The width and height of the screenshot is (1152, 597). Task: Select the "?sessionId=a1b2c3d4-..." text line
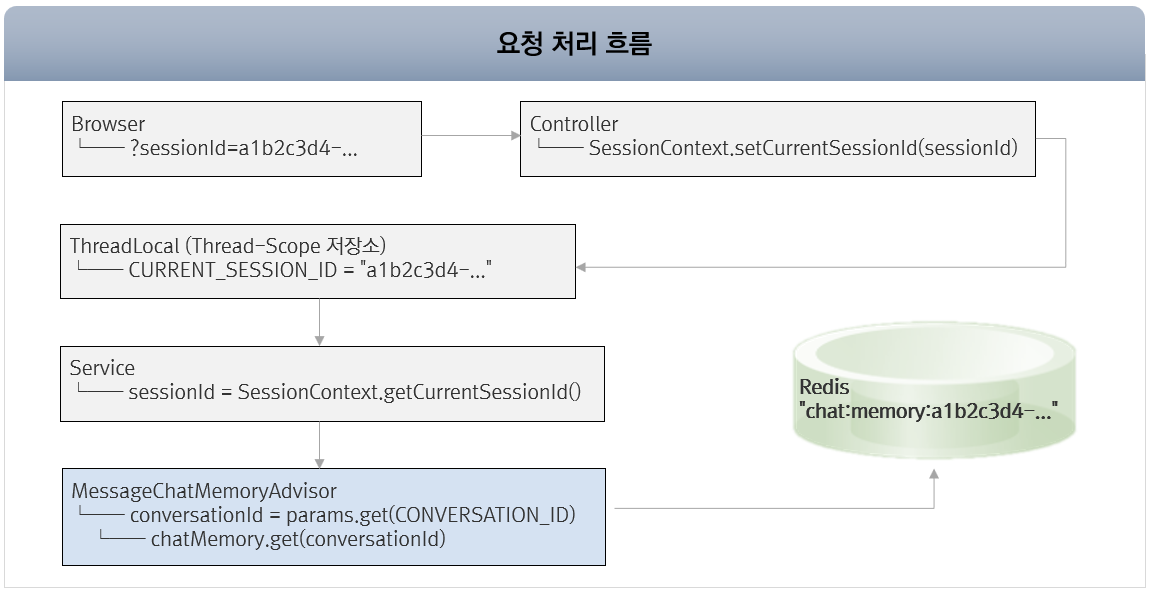(244, 149)
